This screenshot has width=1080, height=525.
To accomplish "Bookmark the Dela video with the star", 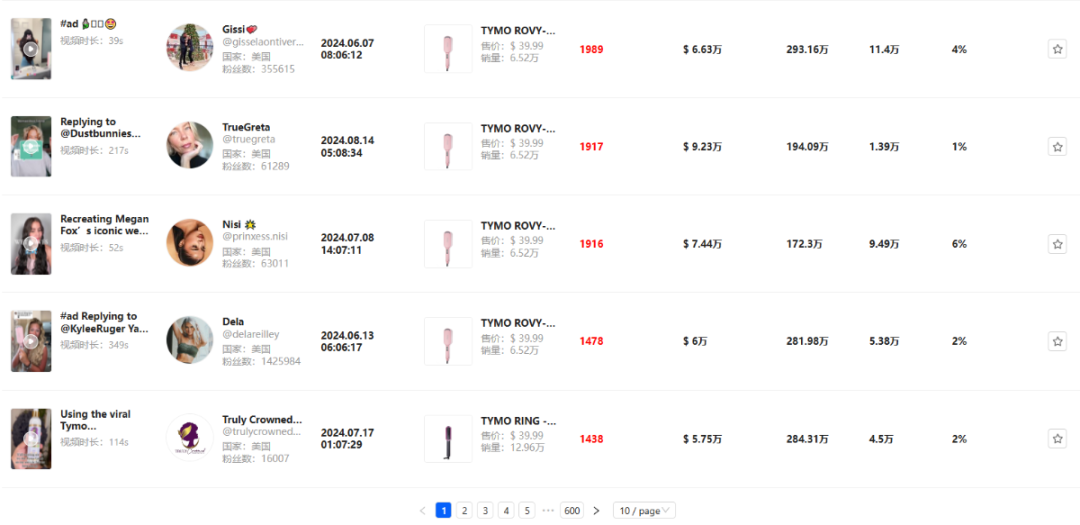I will [1057, 341].
